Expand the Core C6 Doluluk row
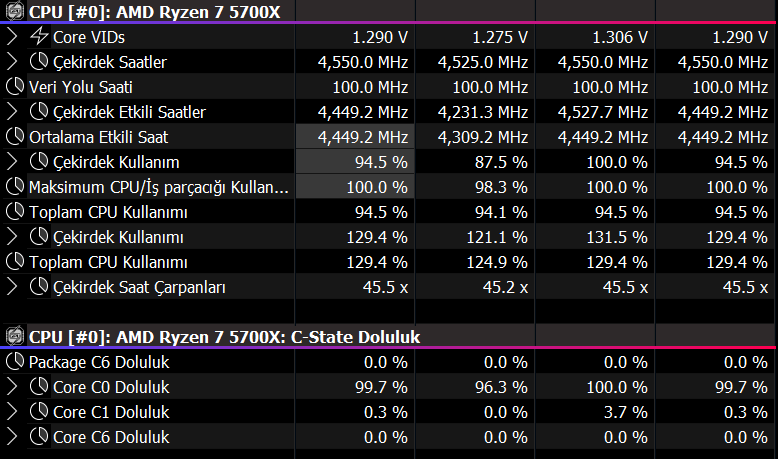The width and height of the screenshot is (778, 459). click(12, 437)
